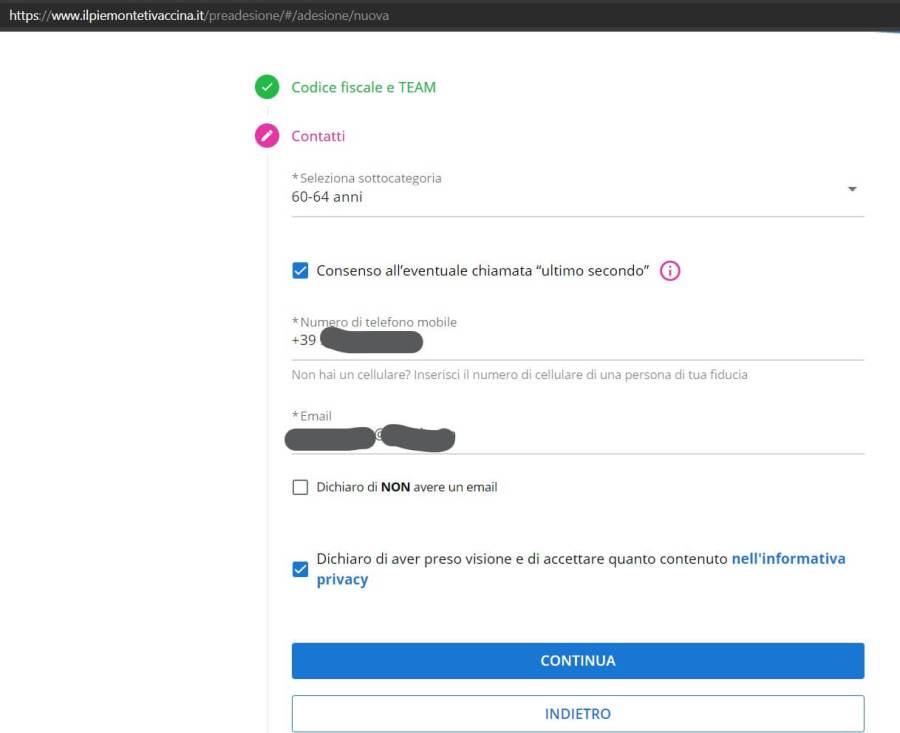Click the browser address bar URL
The image size is (900, 733).
(199, 16)
